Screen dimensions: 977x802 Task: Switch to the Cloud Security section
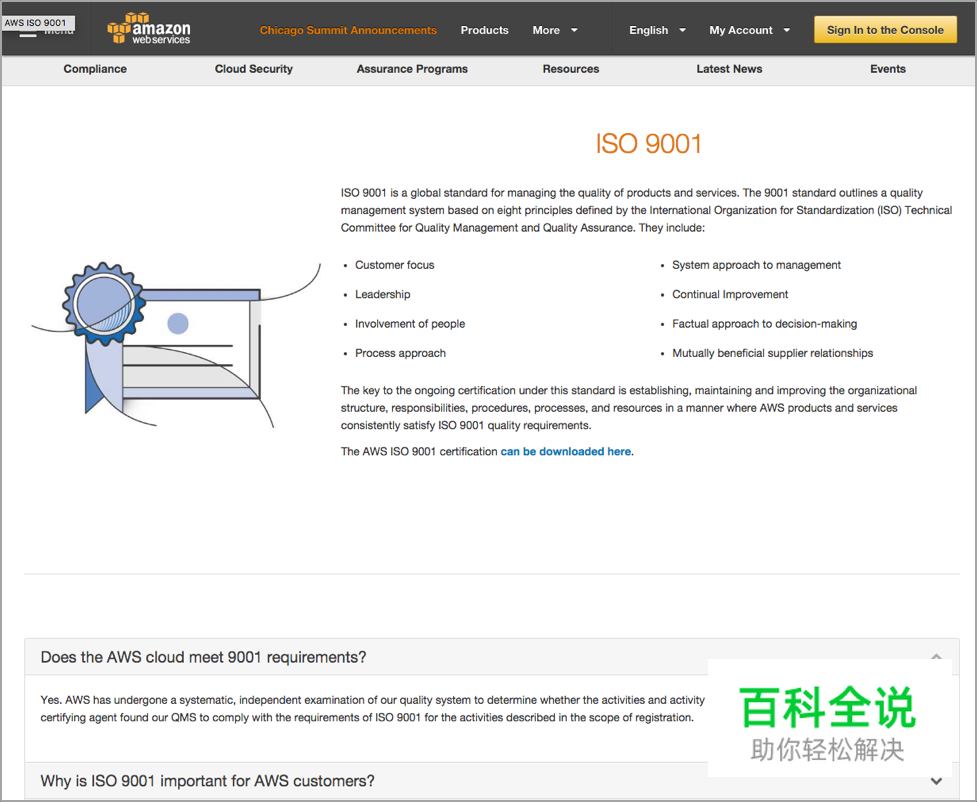tap(253, 69)
